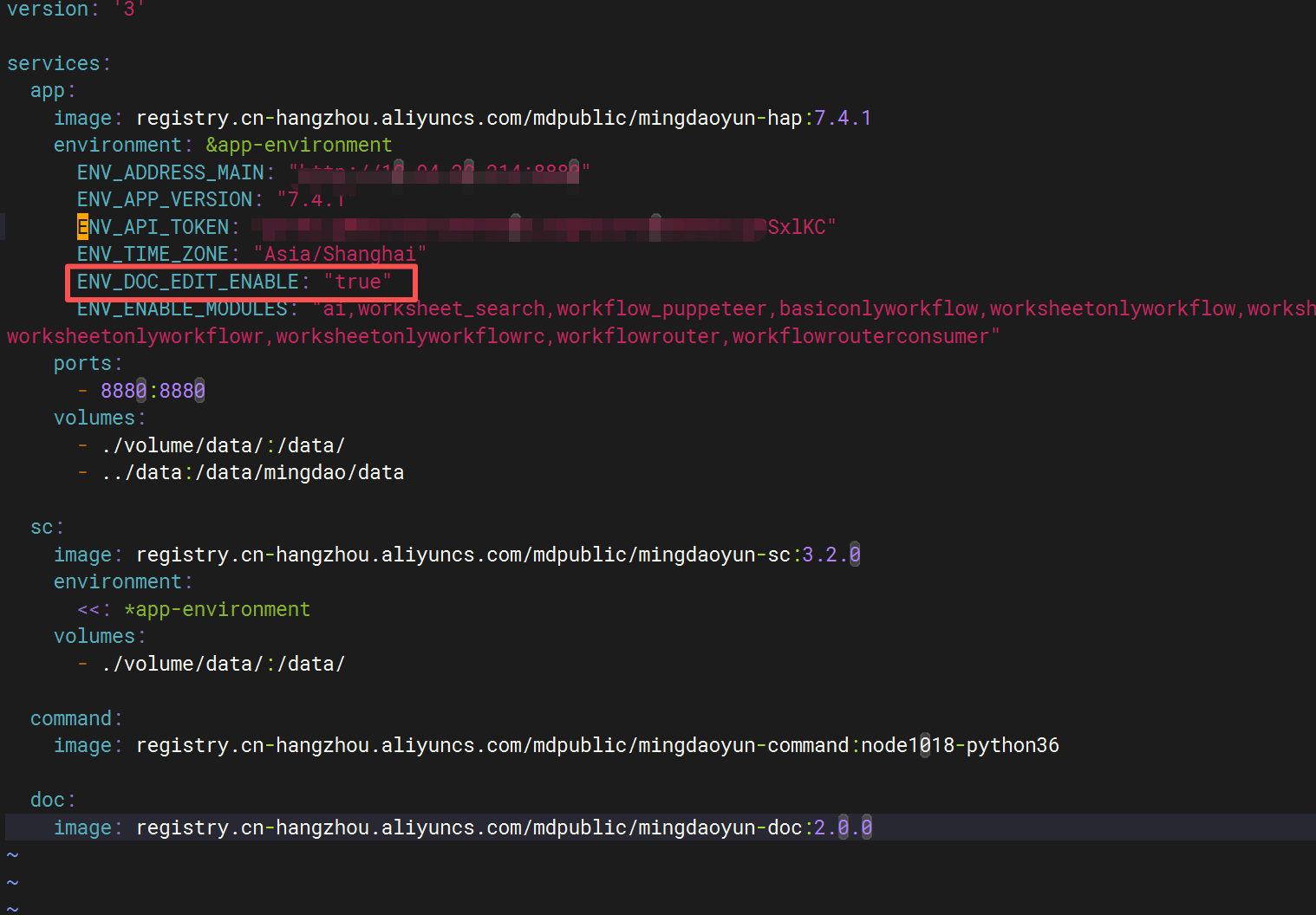Select "./volume/data/:/data/" under the sc service
The image size is (1316, 915).
click(x=223, y=664)
